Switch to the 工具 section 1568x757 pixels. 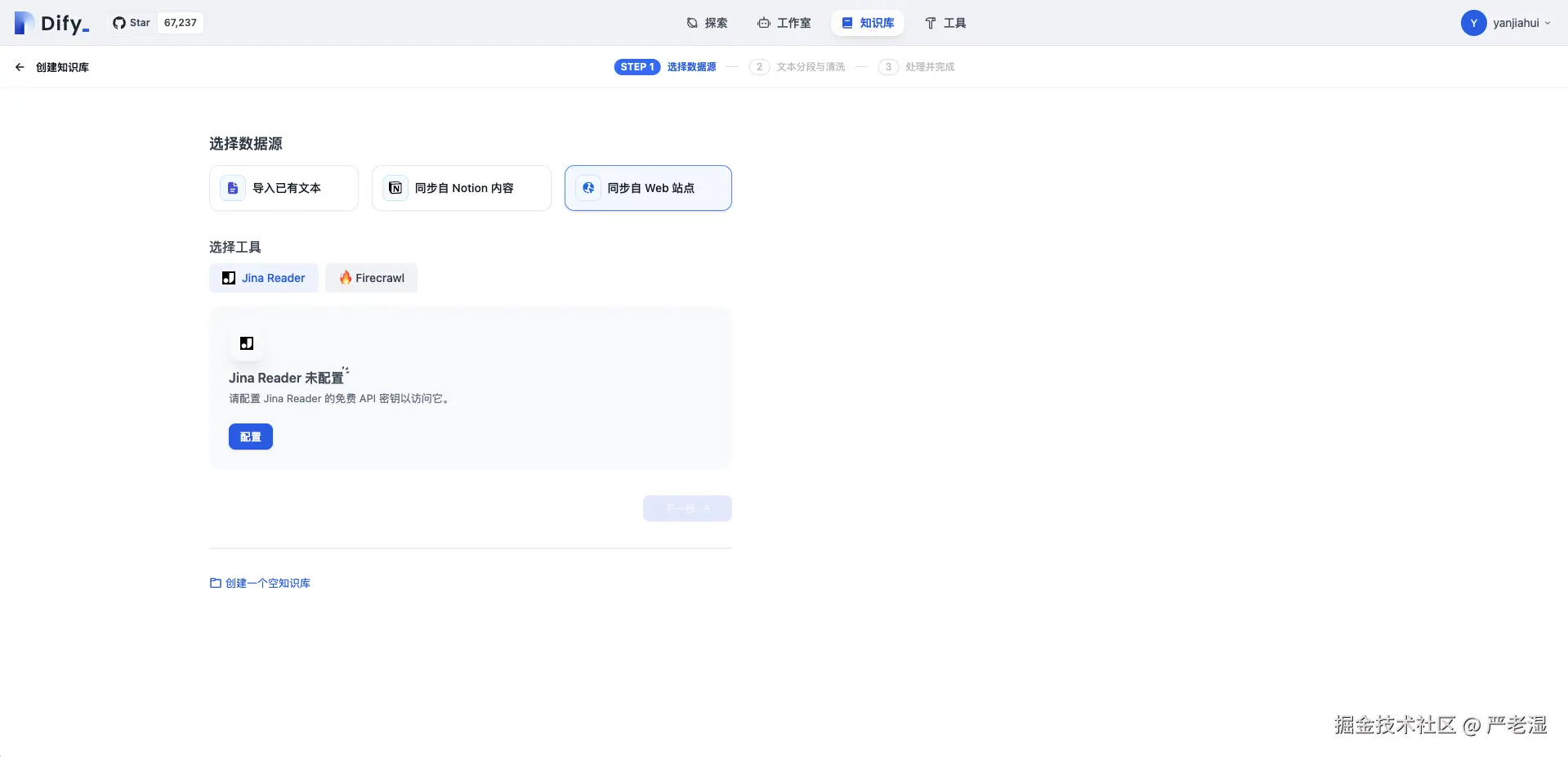point(945,23)
